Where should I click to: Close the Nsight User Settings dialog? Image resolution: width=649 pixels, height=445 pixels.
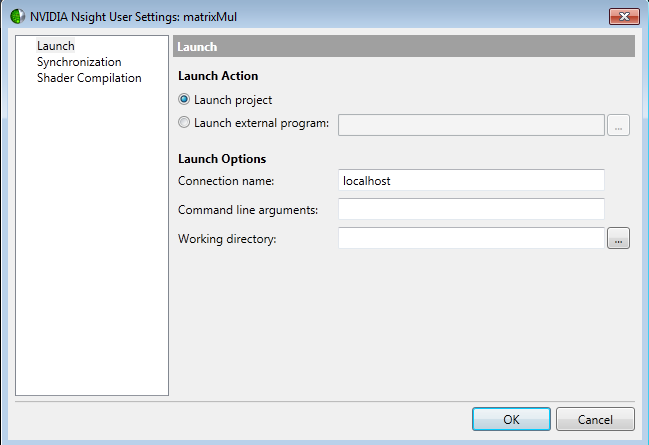pyautogui.click(x=622, y=16)
